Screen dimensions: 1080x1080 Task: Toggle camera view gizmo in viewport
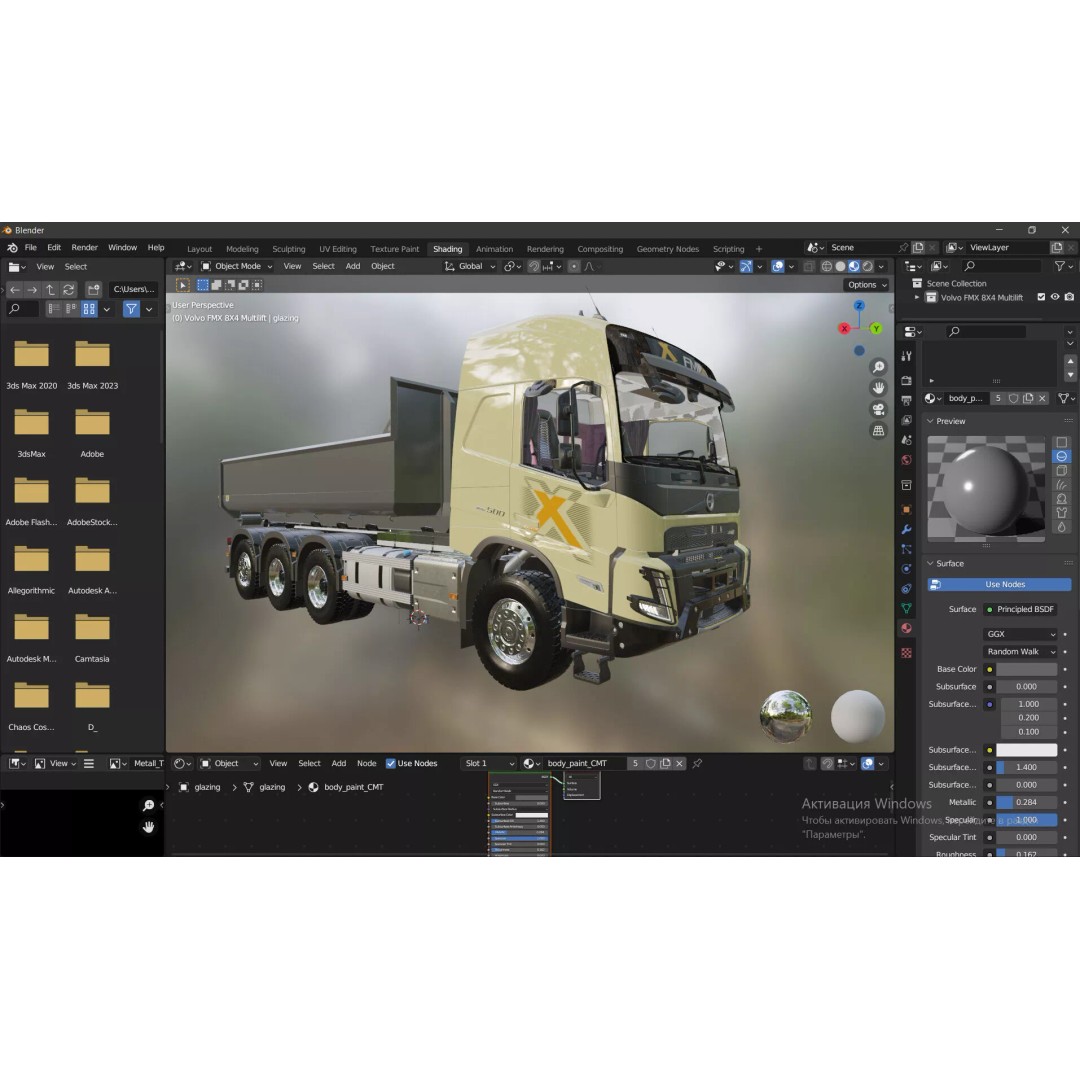[x=878, y=410]
